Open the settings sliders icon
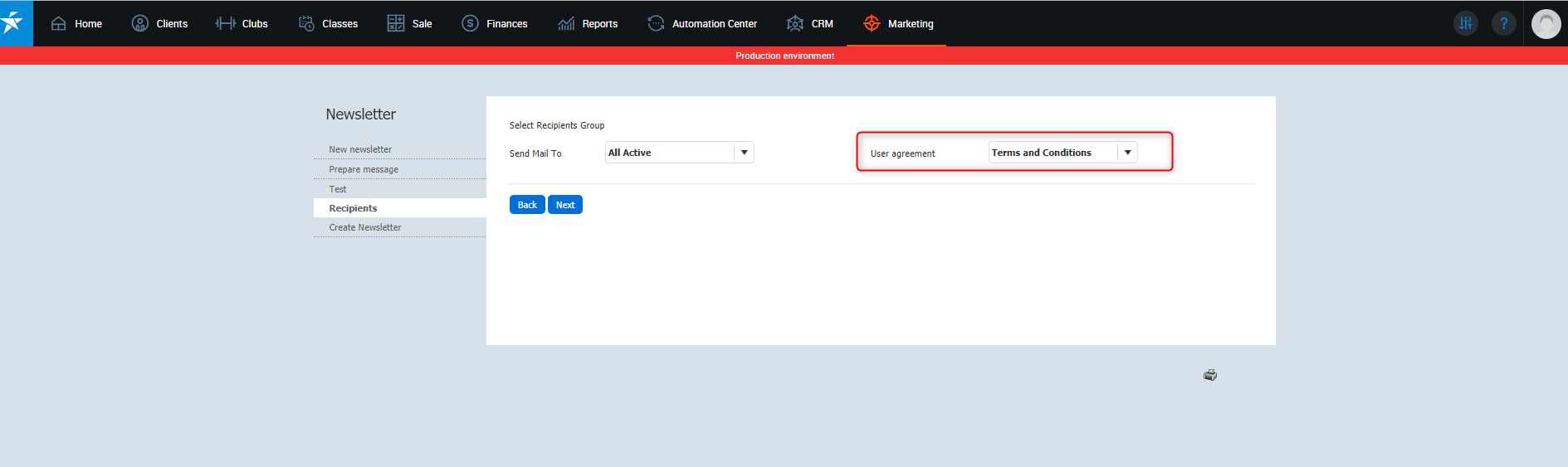Image resolution: width=1568 pixels, height=467 pixels. click(1465, 23)
